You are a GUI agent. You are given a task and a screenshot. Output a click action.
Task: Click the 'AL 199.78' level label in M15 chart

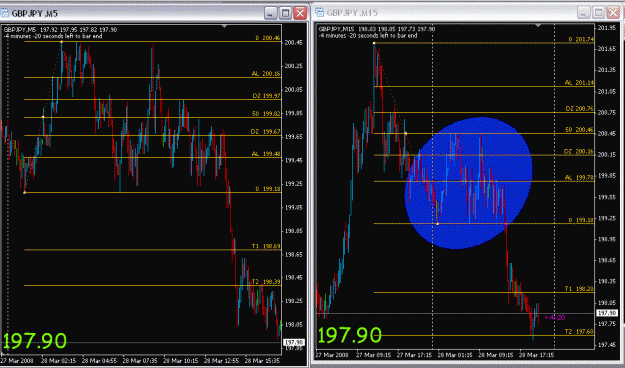click(579, 178)
